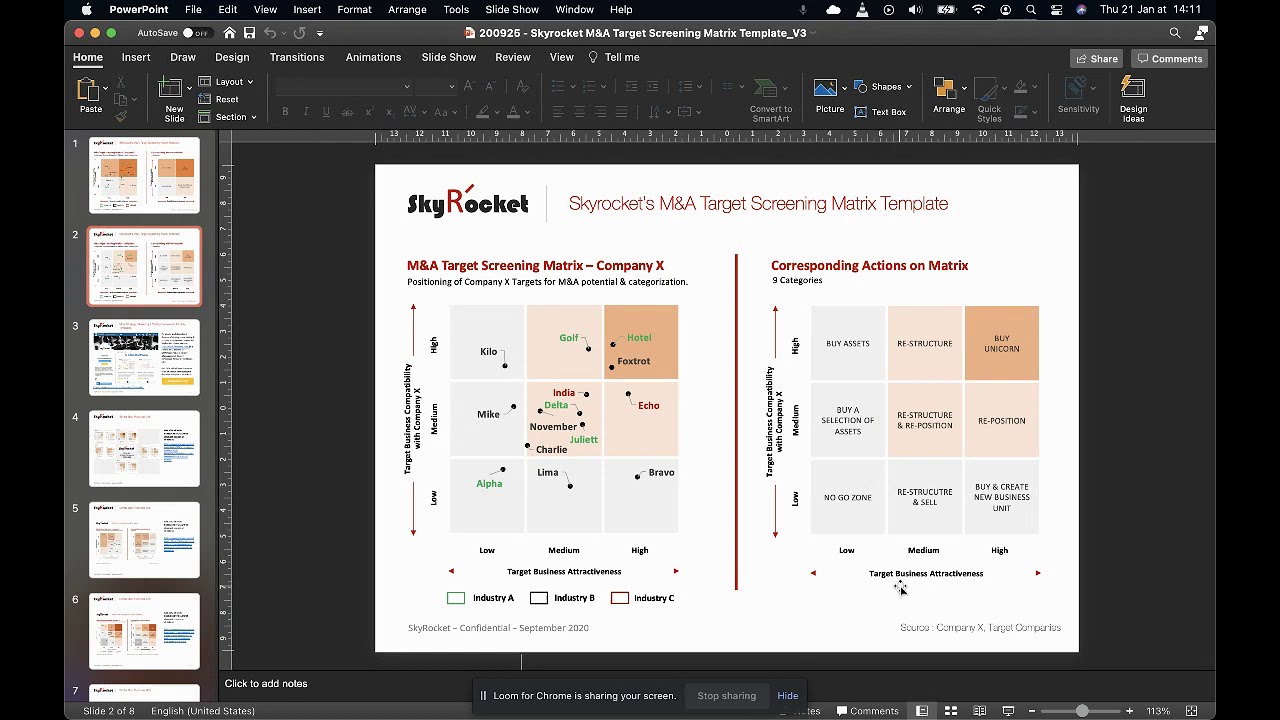Viewport: 1280px width, 720px height.
Task: Toggle Normal view button in status bar
Action: [922, 711]
